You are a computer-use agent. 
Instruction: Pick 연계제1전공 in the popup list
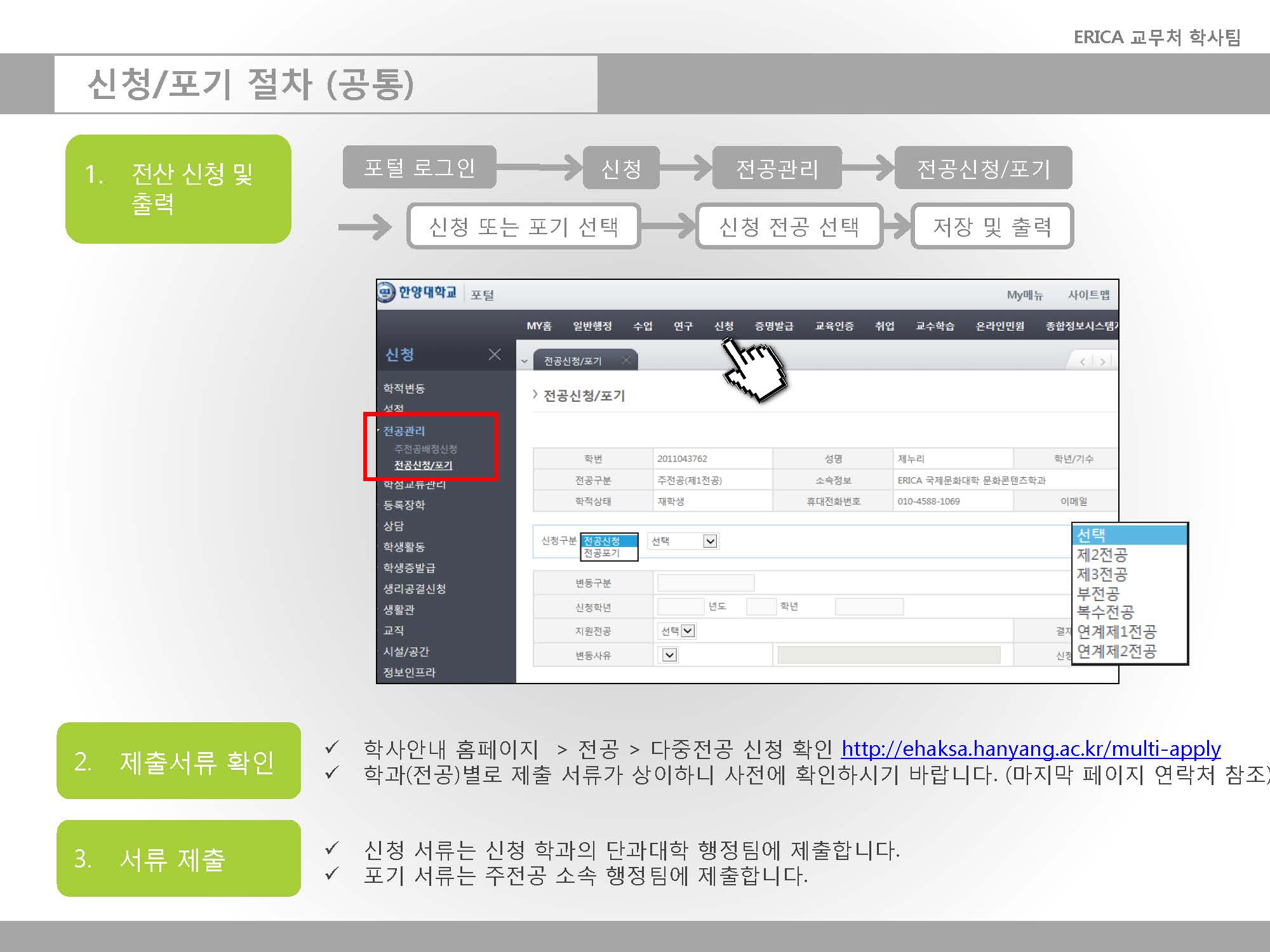coord(1129,631)
